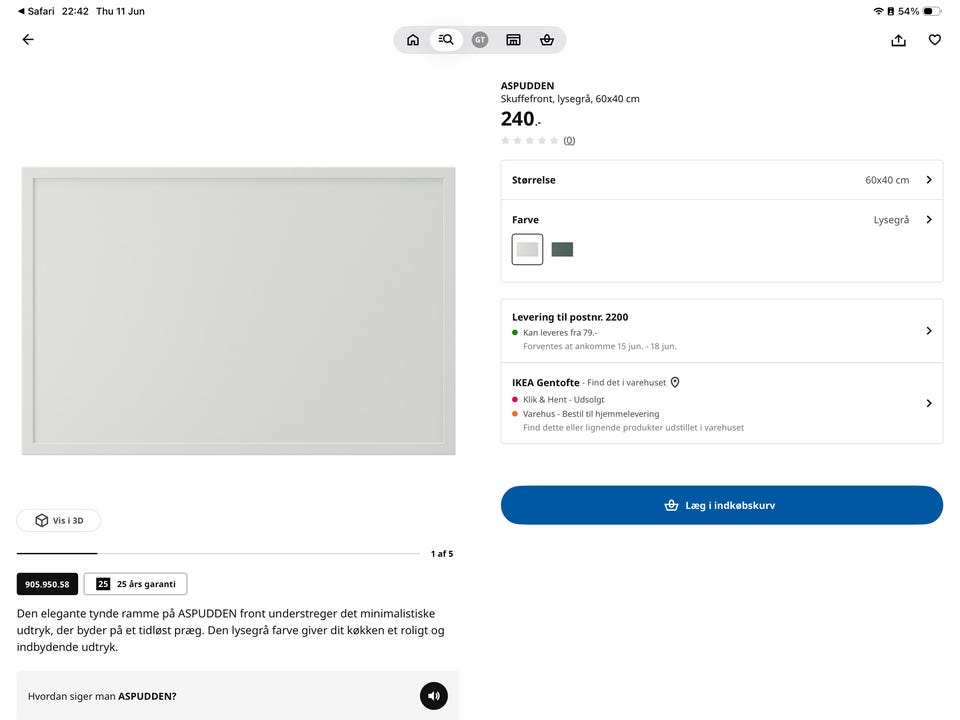960x720 pixels.
Task: Click 'Skuffefront, lysegrå, 60x40 cm' text
Action: point(570,99)
